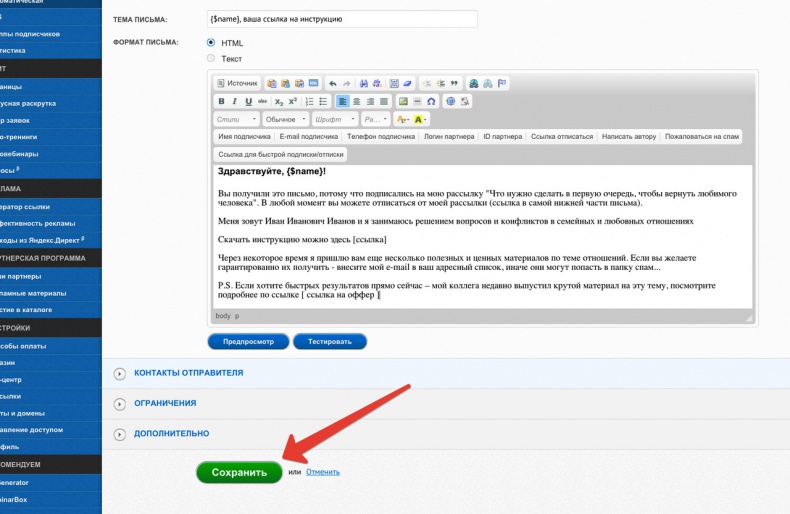Toggle italic formatting in editor
Image resolution: width=790 pixels, height=514 pixels.
pos(235,101)
